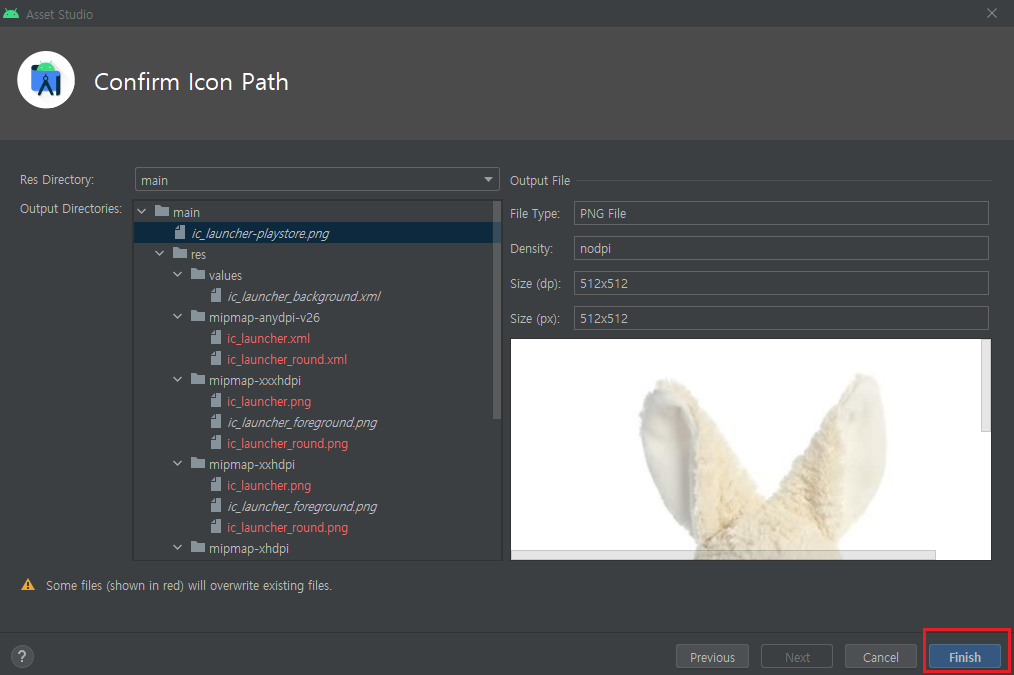Collapse the res folder node
The image size is (1014, 675).
click(x=160, y=254)
